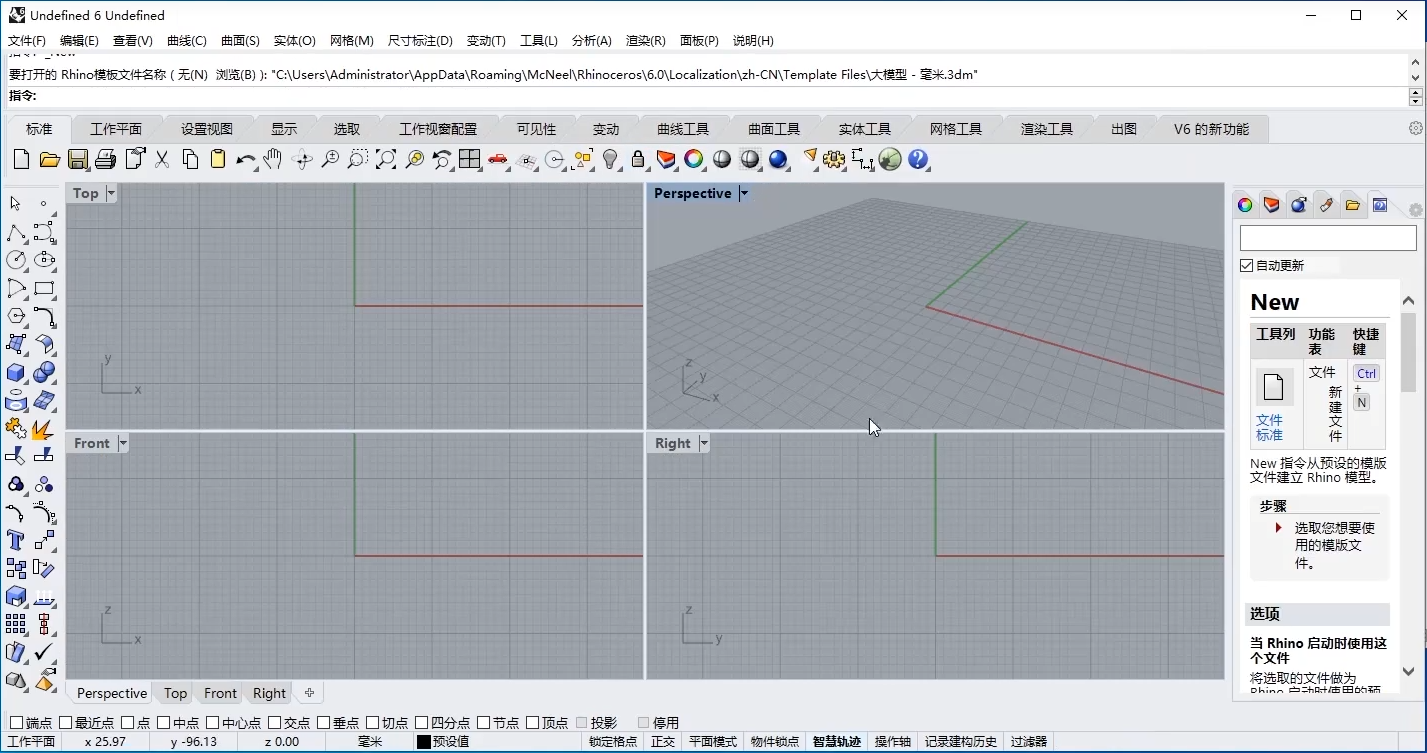Enable the 端点 osnap checkbox

16,723
